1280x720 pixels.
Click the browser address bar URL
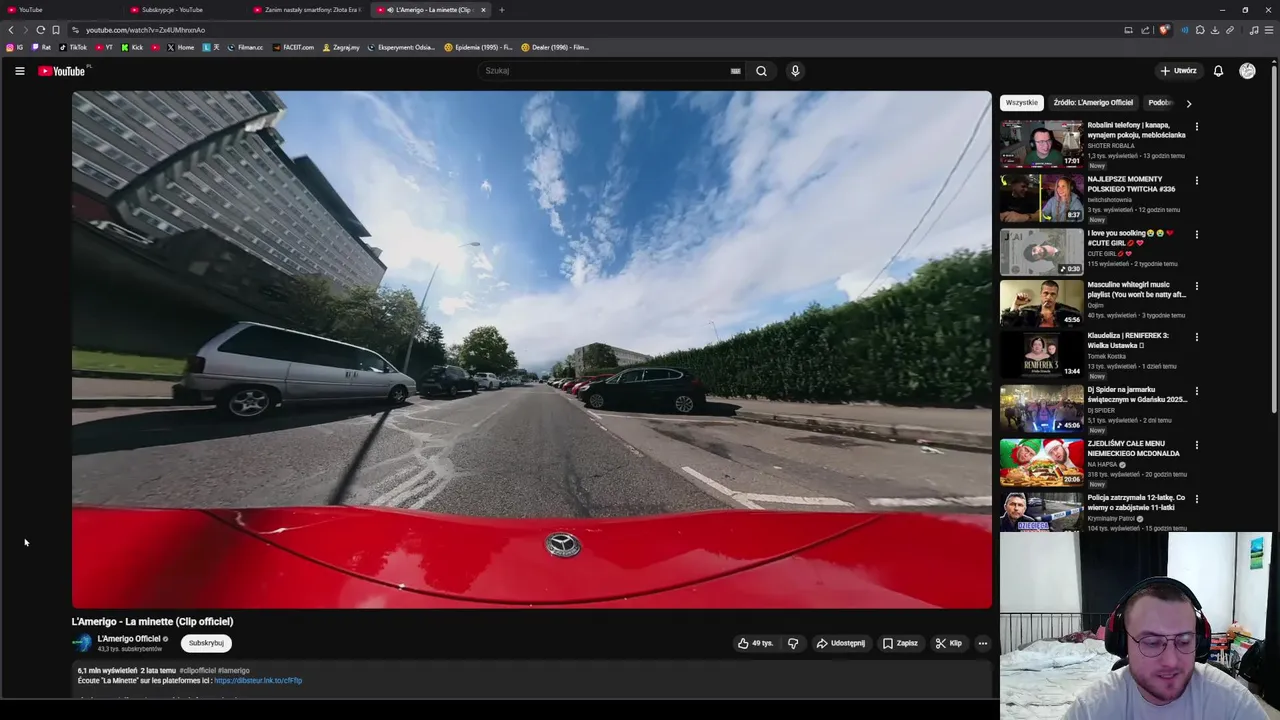tap(145, 30)
